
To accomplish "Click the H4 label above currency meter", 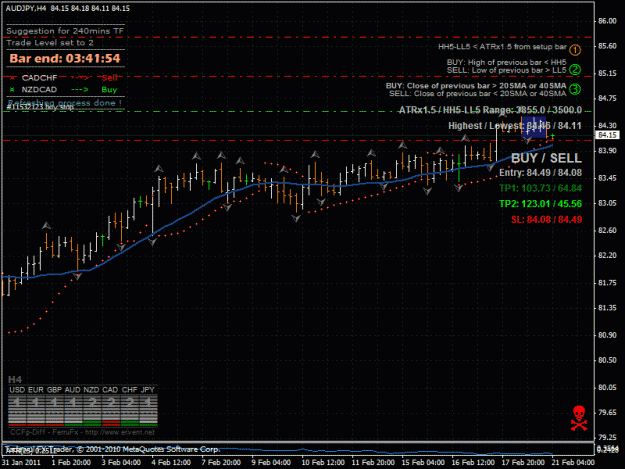I will pos(15,379).
